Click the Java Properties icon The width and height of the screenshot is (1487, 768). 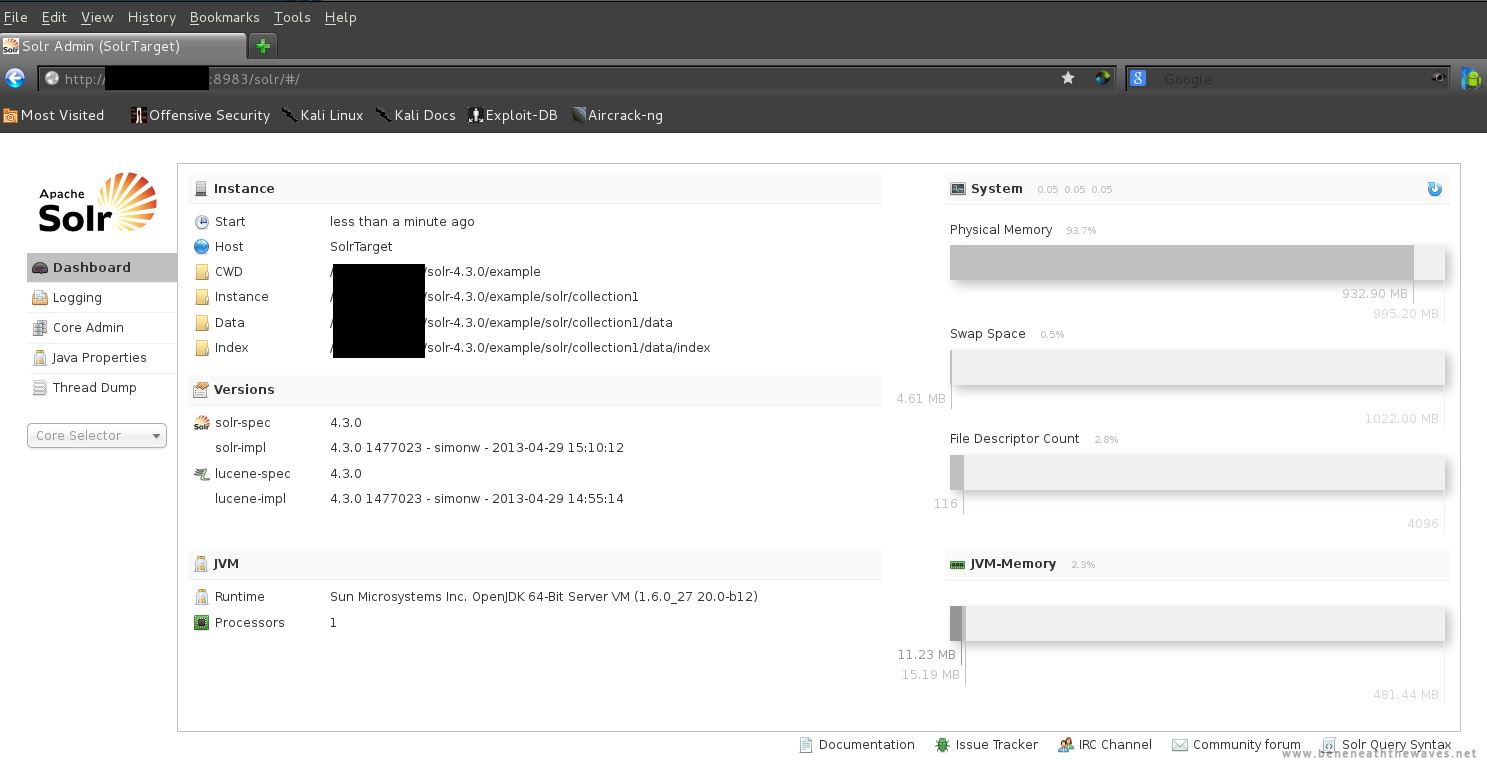coord(40,358)
